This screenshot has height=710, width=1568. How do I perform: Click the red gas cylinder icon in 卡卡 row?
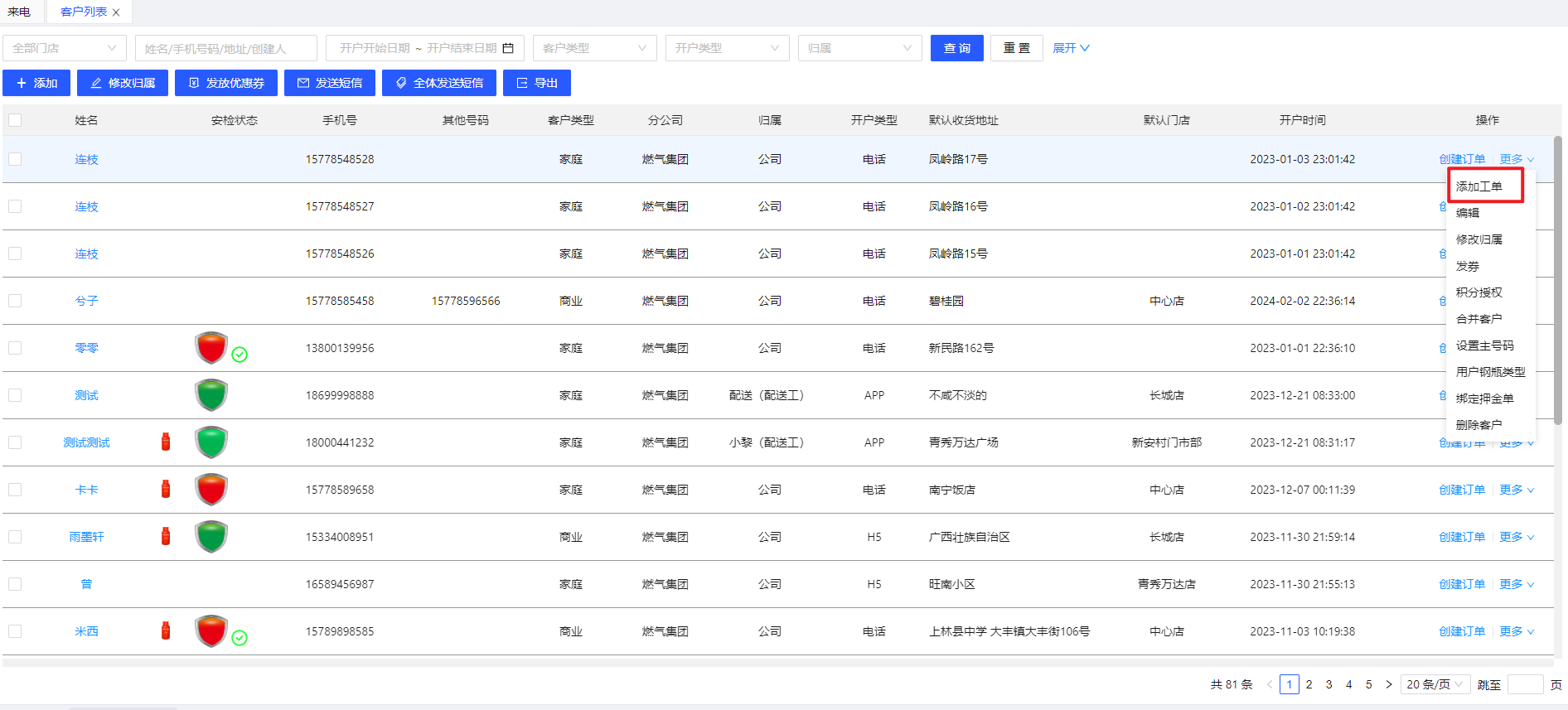pyautogui.click(x=166, y=489)
